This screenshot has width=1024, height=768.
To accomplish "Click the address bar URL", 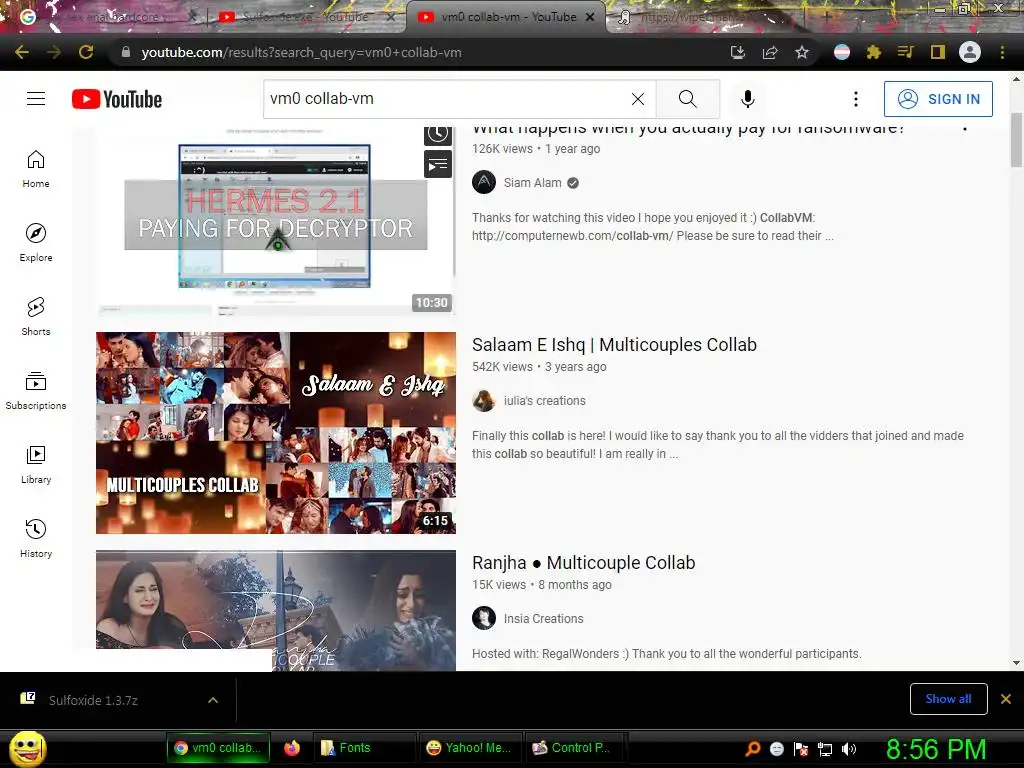I will pyautogui.click(x=302, y=52).
